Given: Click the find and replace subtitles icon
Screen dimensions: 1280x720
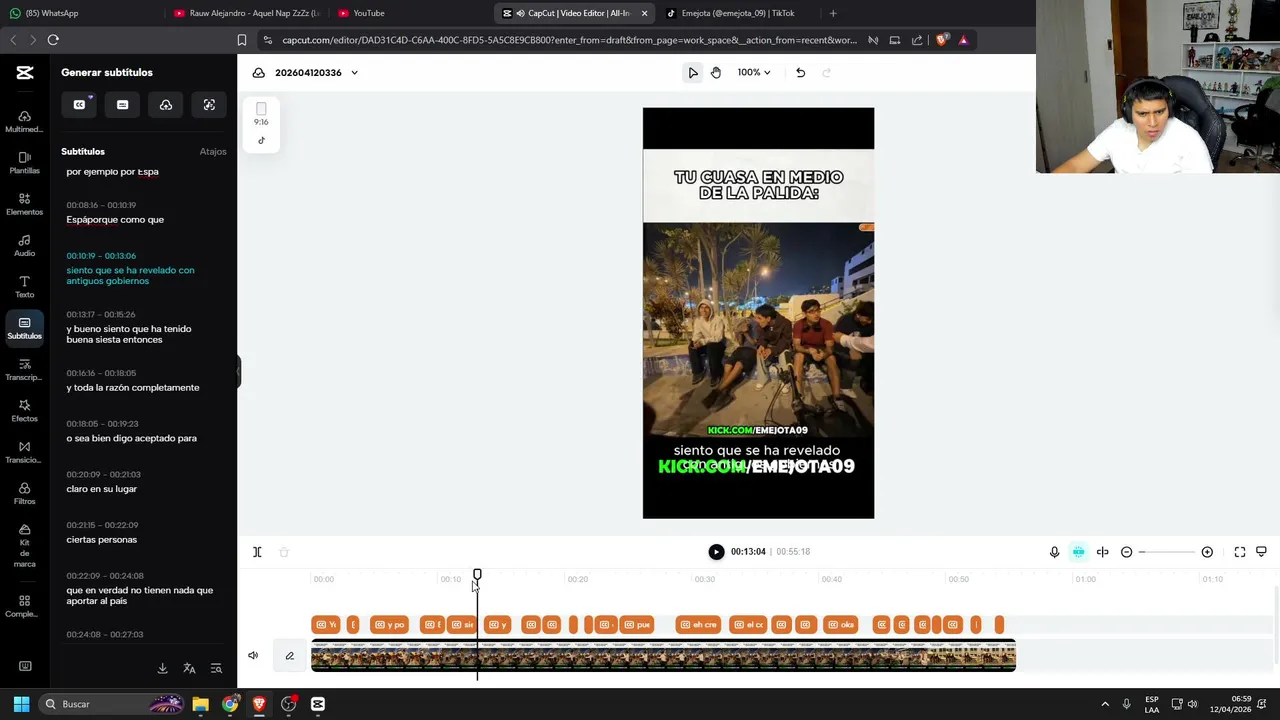Looking at the screenshot, I should click(216, 668).
